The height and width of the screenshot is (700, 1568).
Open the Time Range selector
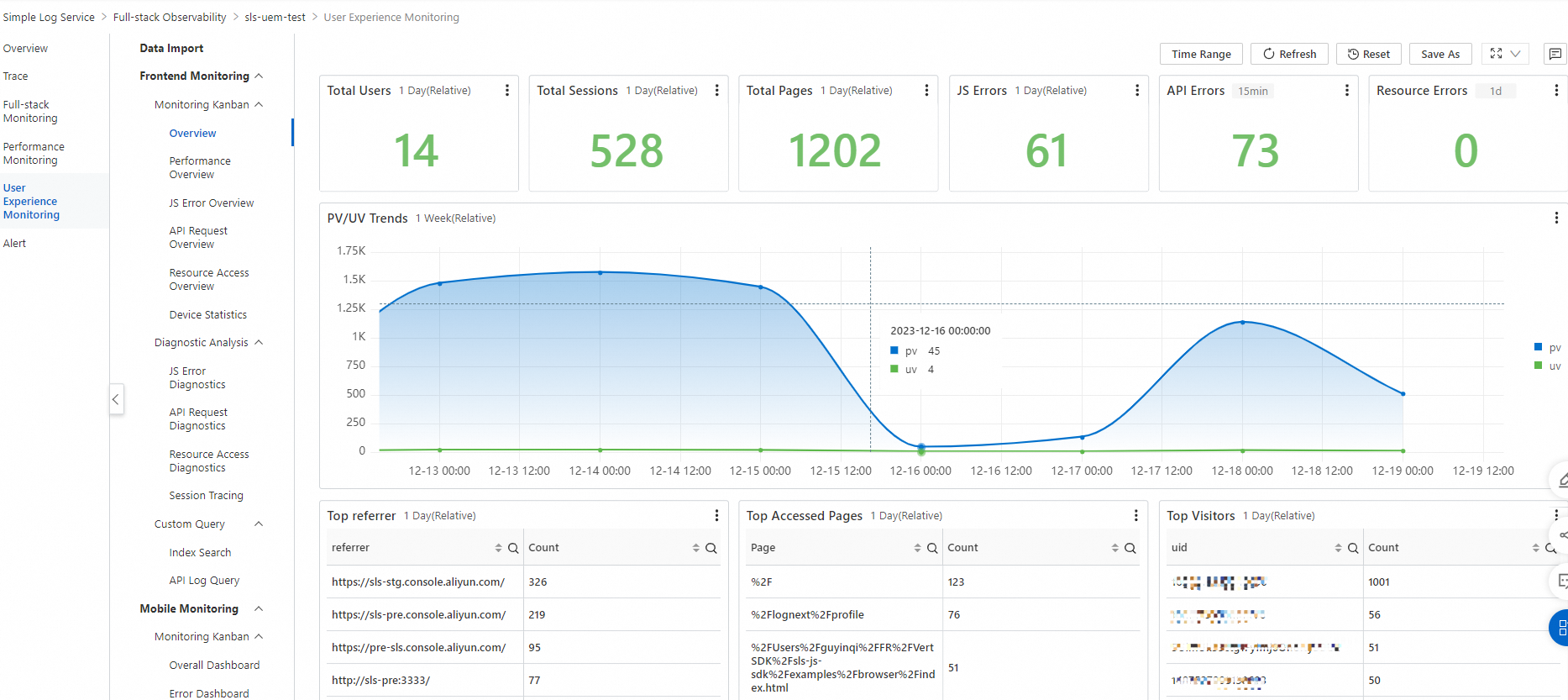[1201, 54]
